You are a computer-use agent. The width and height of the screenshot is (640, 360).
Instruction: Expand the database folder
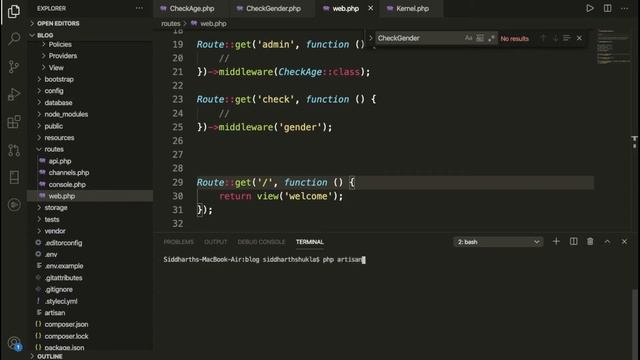tap(58, 102)
